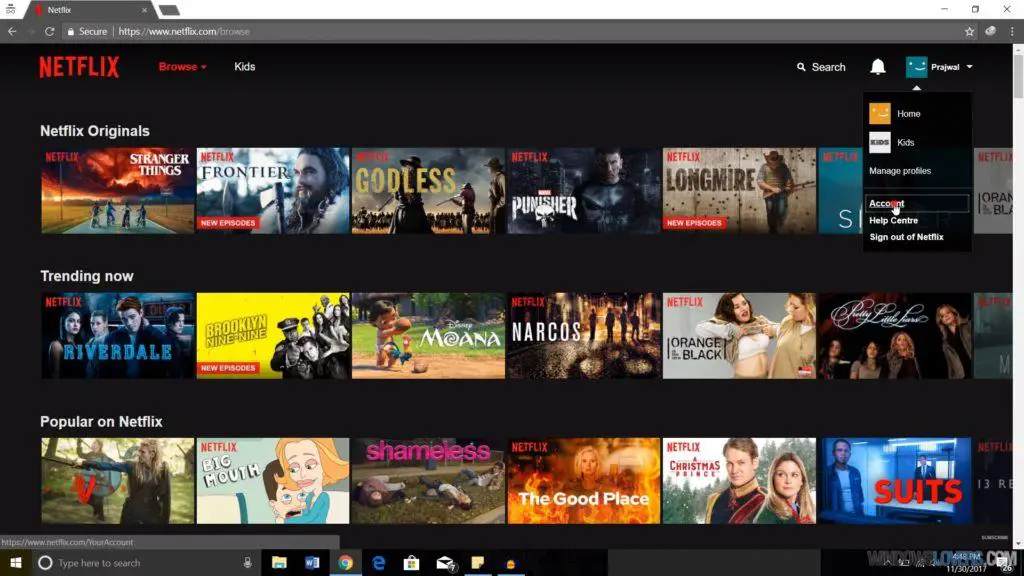
Task: Open a new browser tab
Action: [x=169, y=10]
